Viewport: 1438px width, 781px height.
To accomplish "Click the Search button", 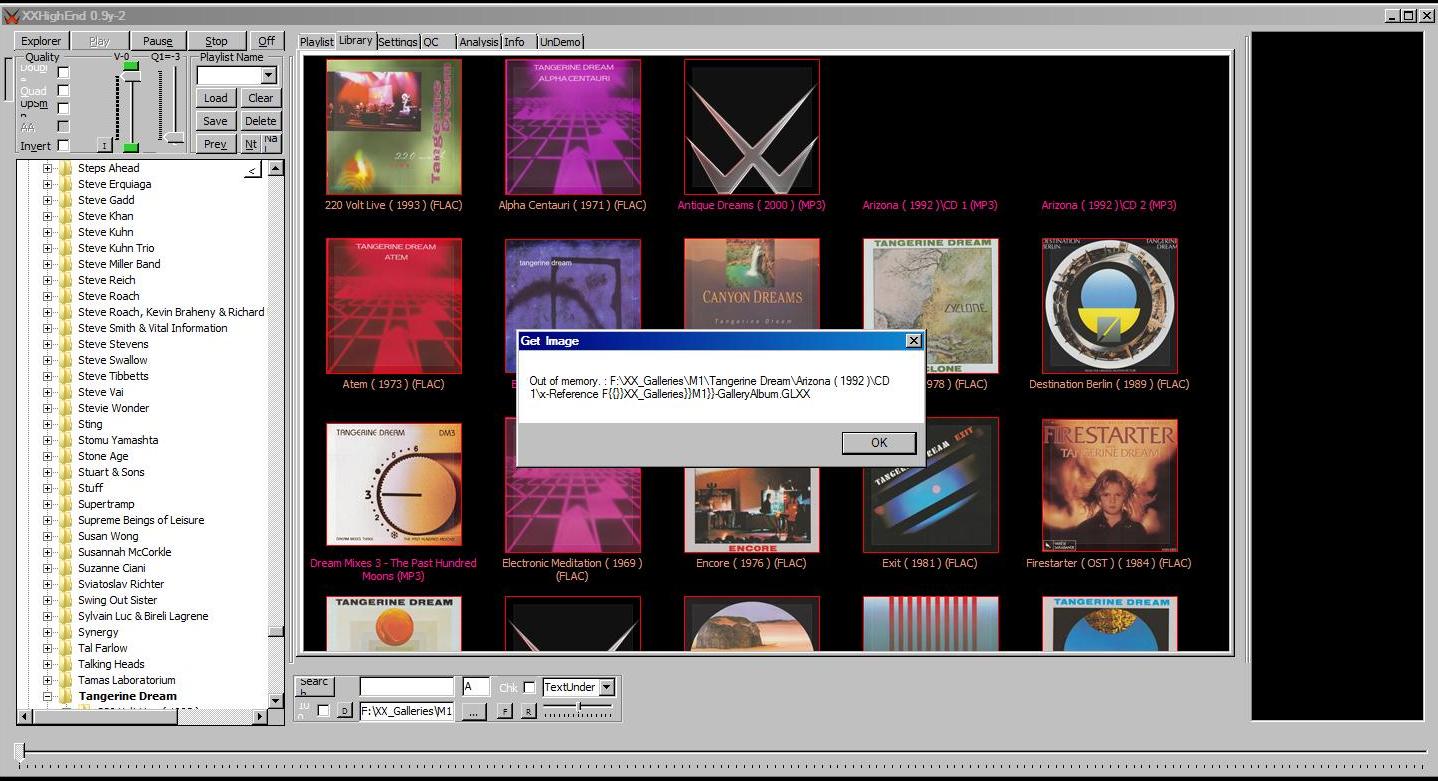I will pos(314,687).
